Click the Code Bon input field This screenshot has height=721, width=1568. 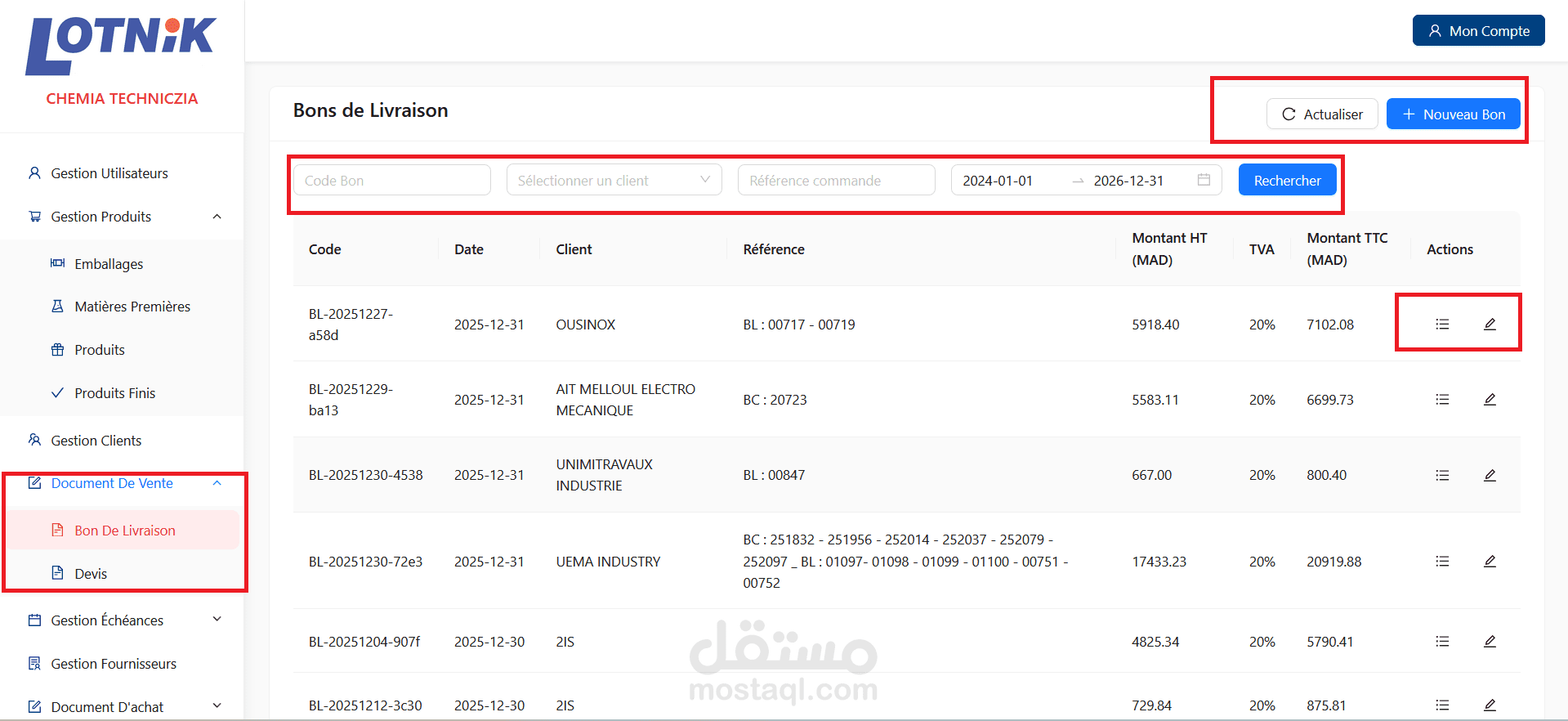click(392, 180)
